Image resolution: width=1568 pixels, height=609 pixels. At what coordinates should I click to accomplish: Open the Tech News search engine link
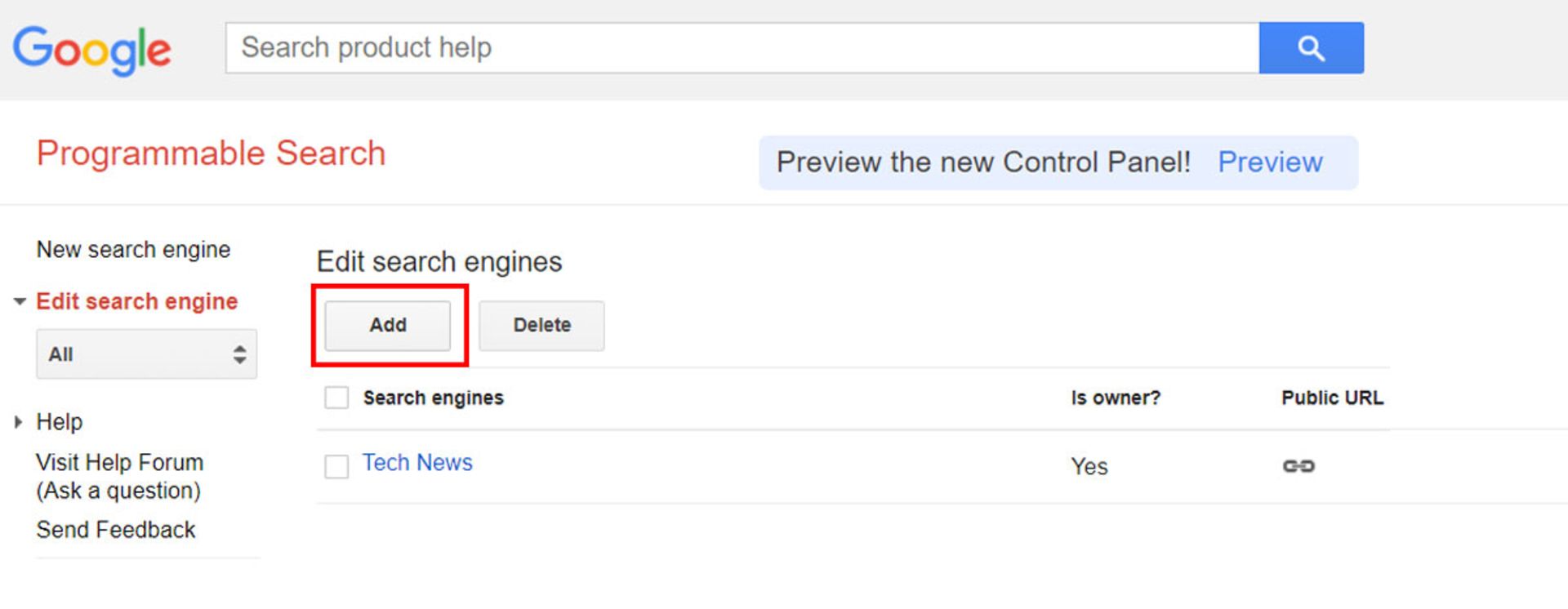tap(417, 463)
